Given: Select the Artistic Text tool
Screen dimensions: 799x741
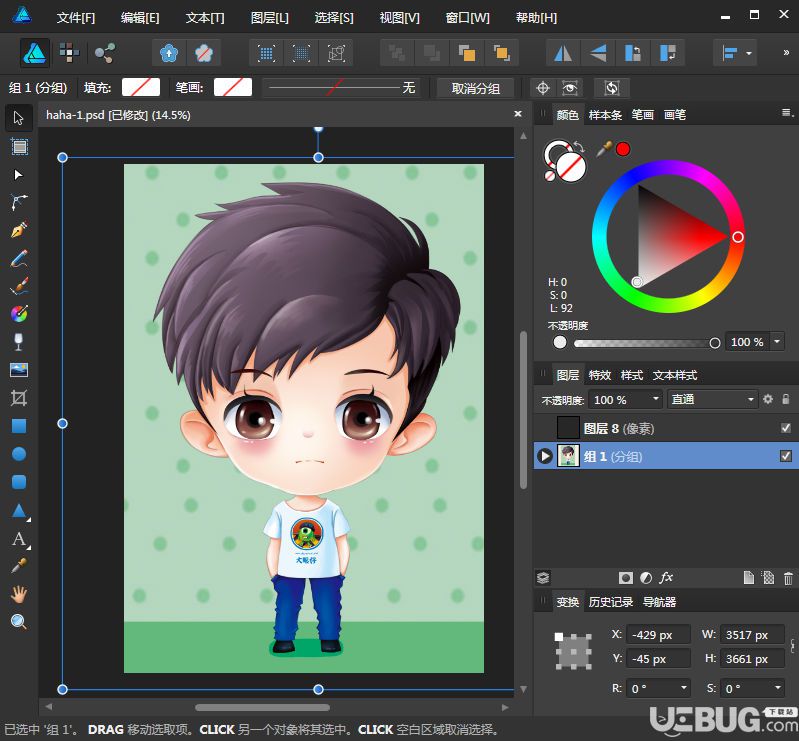Looking at the screenshot, I should pyautogui.click(x=19, y=539).
